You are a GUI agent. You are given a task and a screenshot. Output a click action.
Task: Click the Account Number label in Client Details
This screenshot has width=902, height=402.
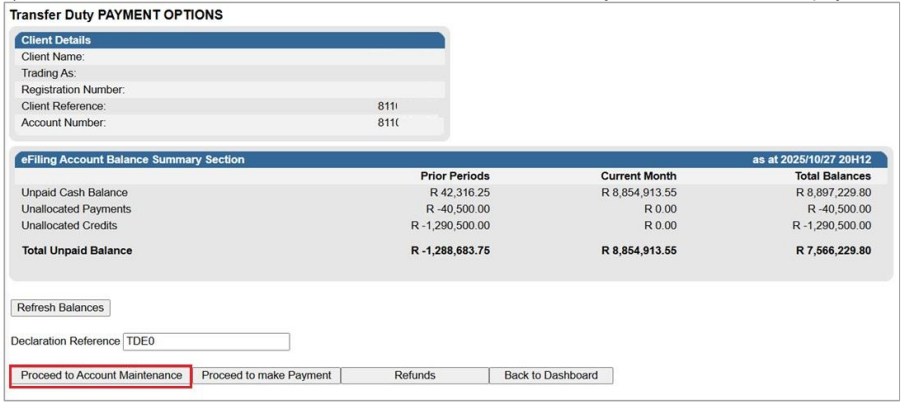click(x=64, y=123)
